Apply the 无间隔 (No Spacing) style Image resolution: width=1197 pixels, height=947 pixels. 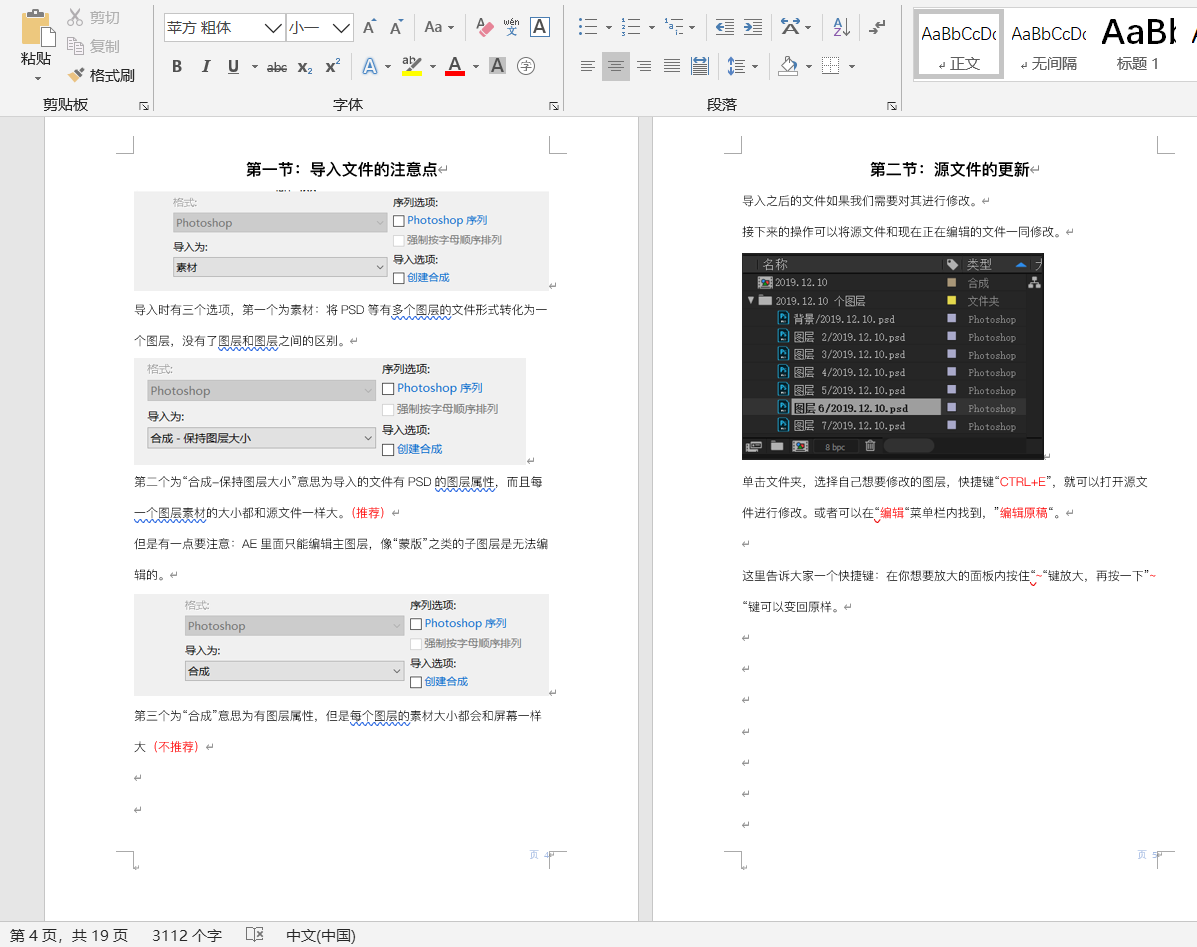coord(1049,44)
